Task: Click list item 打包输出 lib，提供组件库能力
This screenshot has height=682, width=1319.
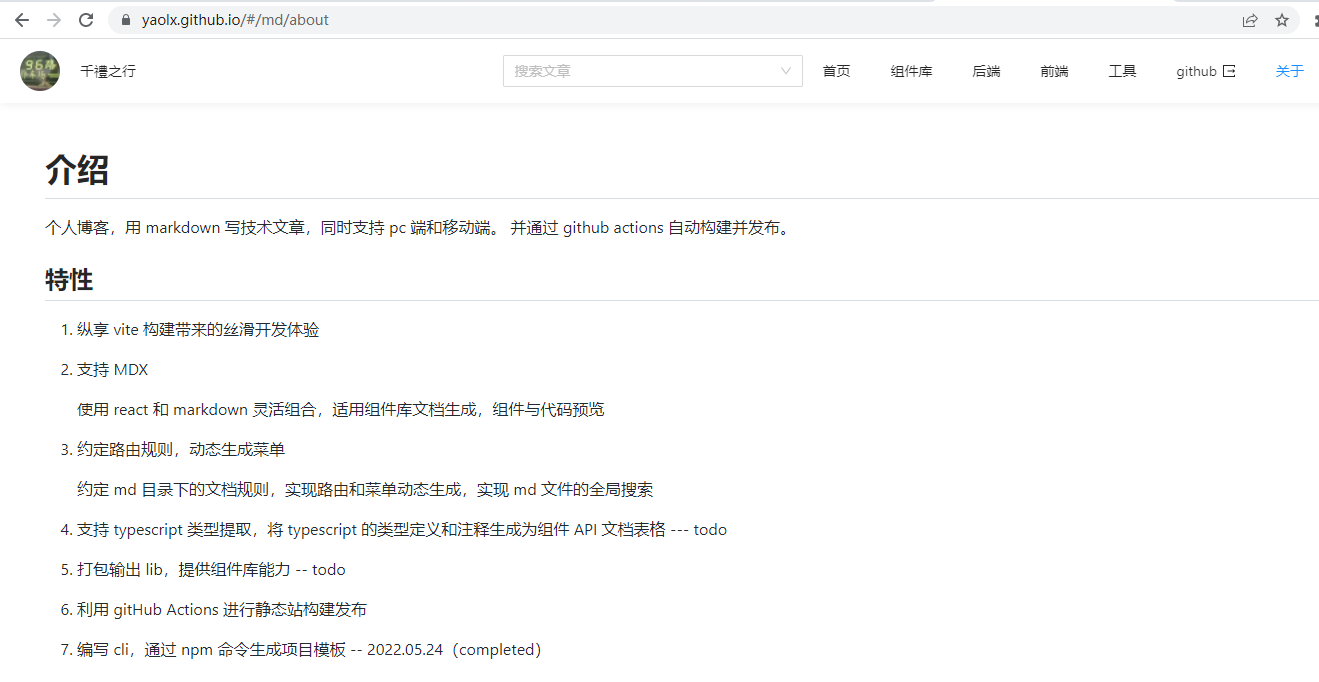Action: click(x=211, y=570)
